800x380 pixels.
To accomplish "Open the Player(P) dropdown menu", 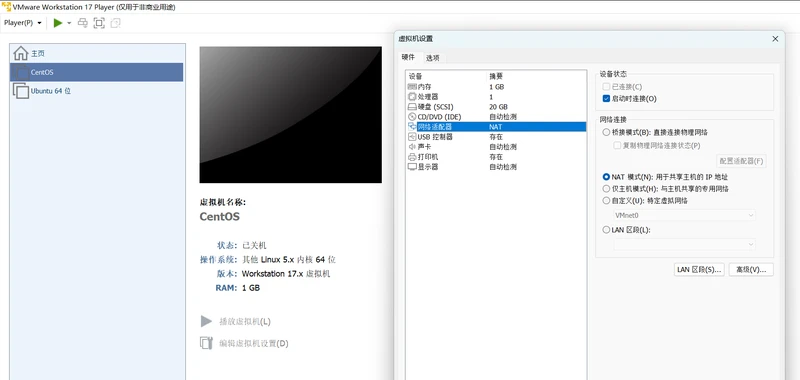I will click(x=22, y=23).
